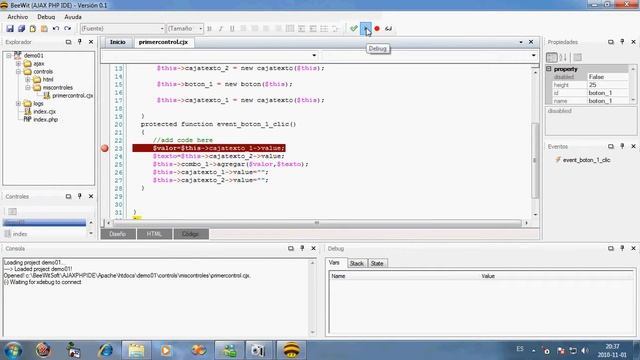The image size is (640, 360).
Task: Select the primercontrol.cjx editor tab
Action: [x=163, y=42]
